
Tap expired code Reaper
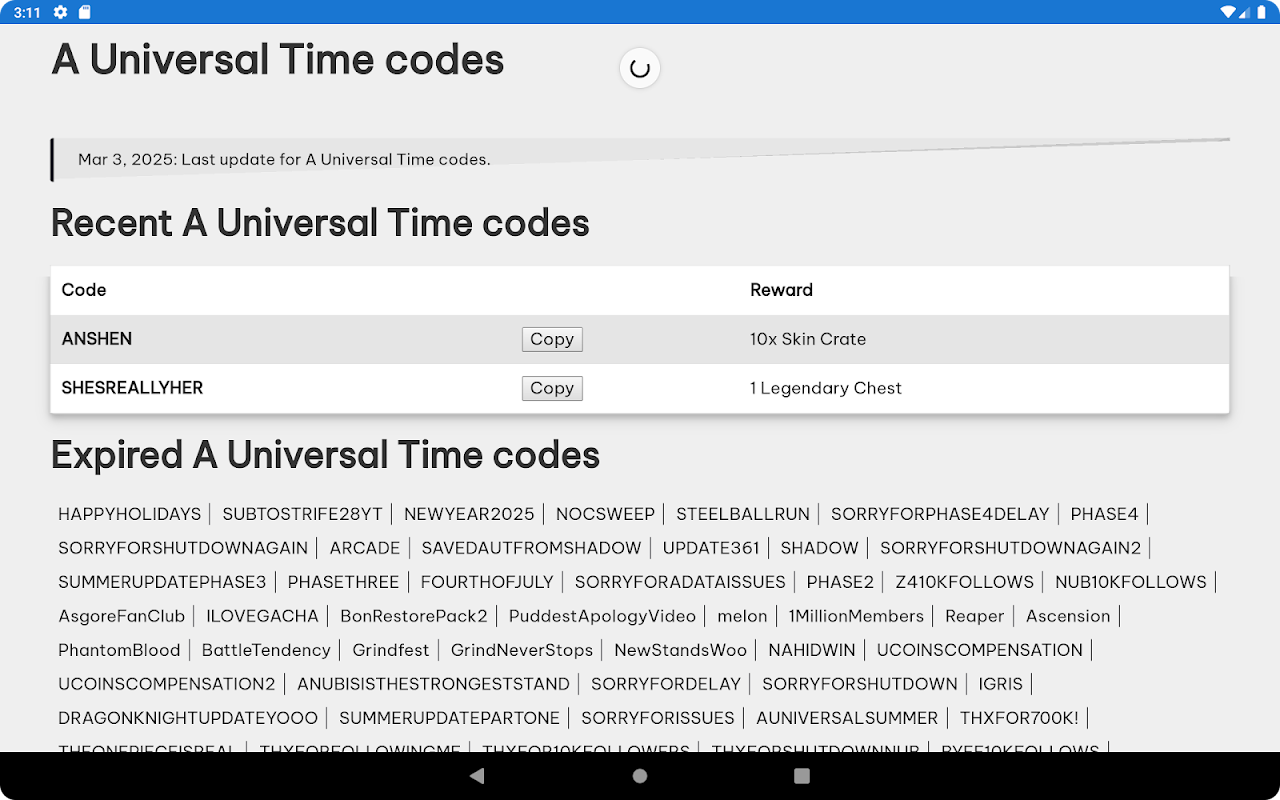975,616
